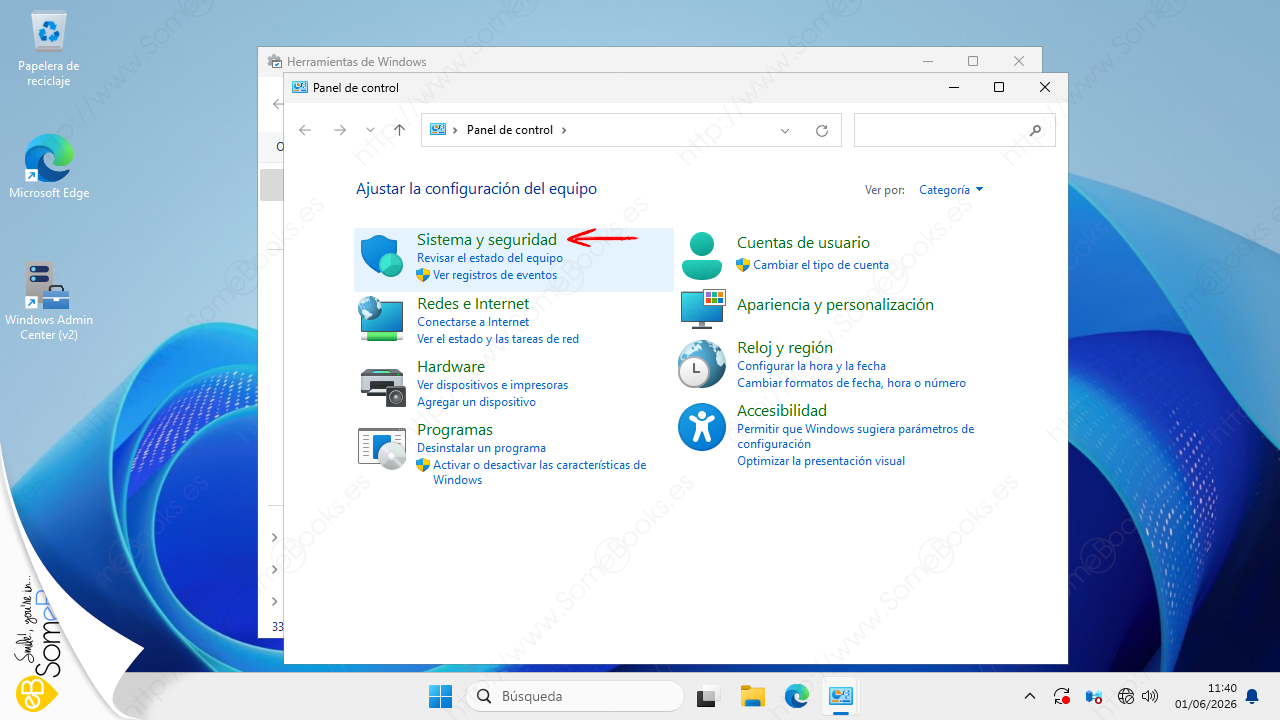Open the notifications bell
1280x720 pixels.
[1251, 696]
